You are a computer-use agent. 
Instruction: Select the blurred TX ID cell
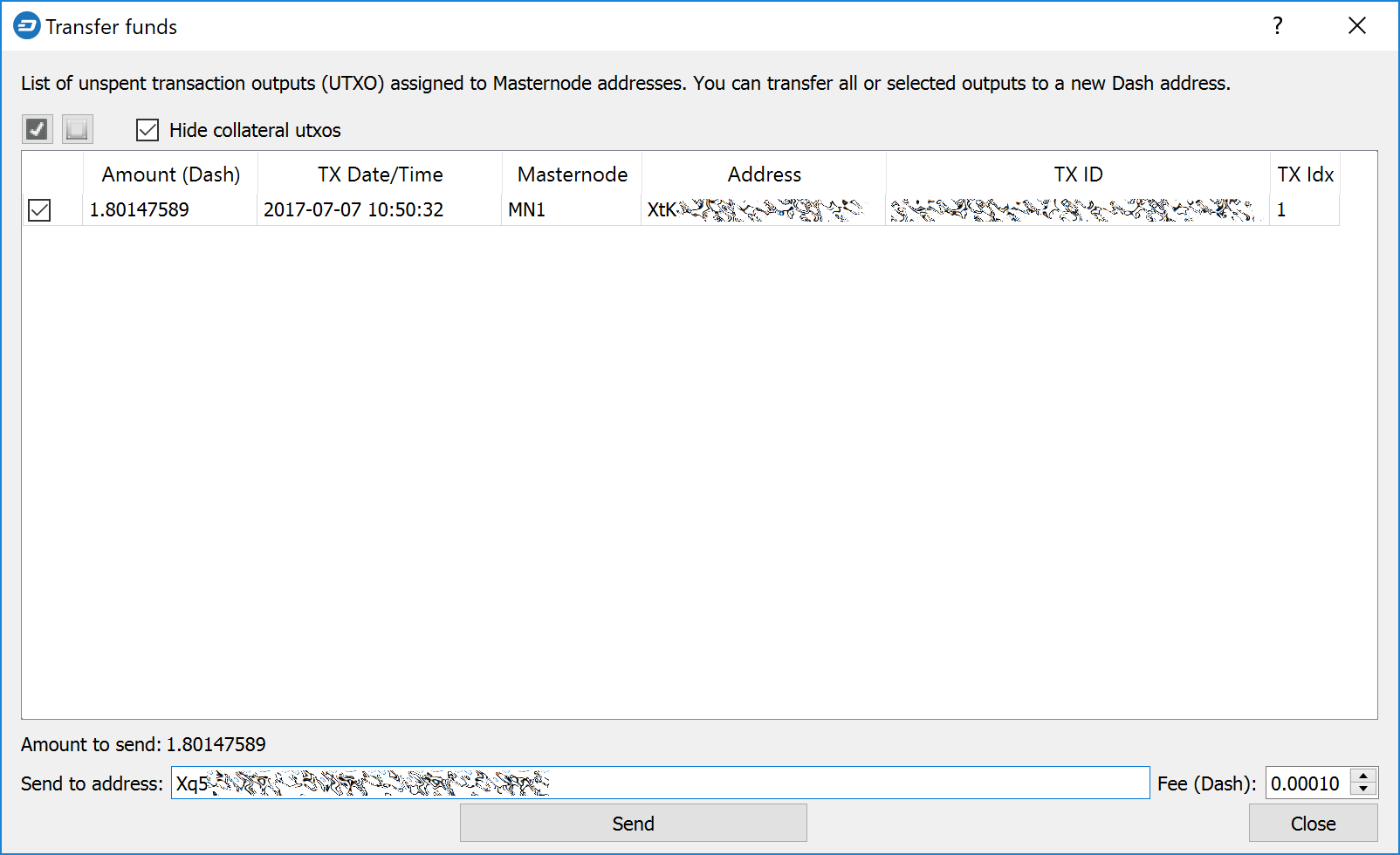coord(1078,209)
